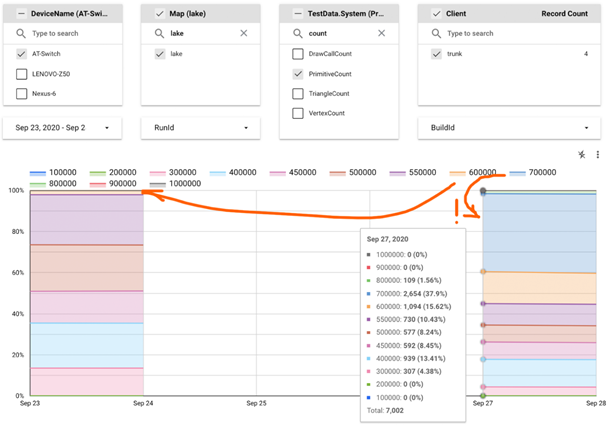This screenshot has height=425, width=608.
Task: Open the date range dropdown
Action: click(62, 128)
